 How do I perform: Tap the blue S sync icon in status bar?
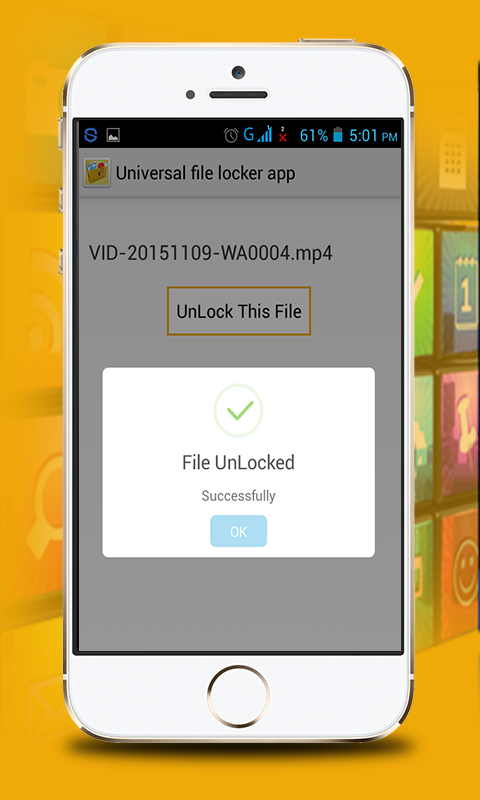coord(91,135)
